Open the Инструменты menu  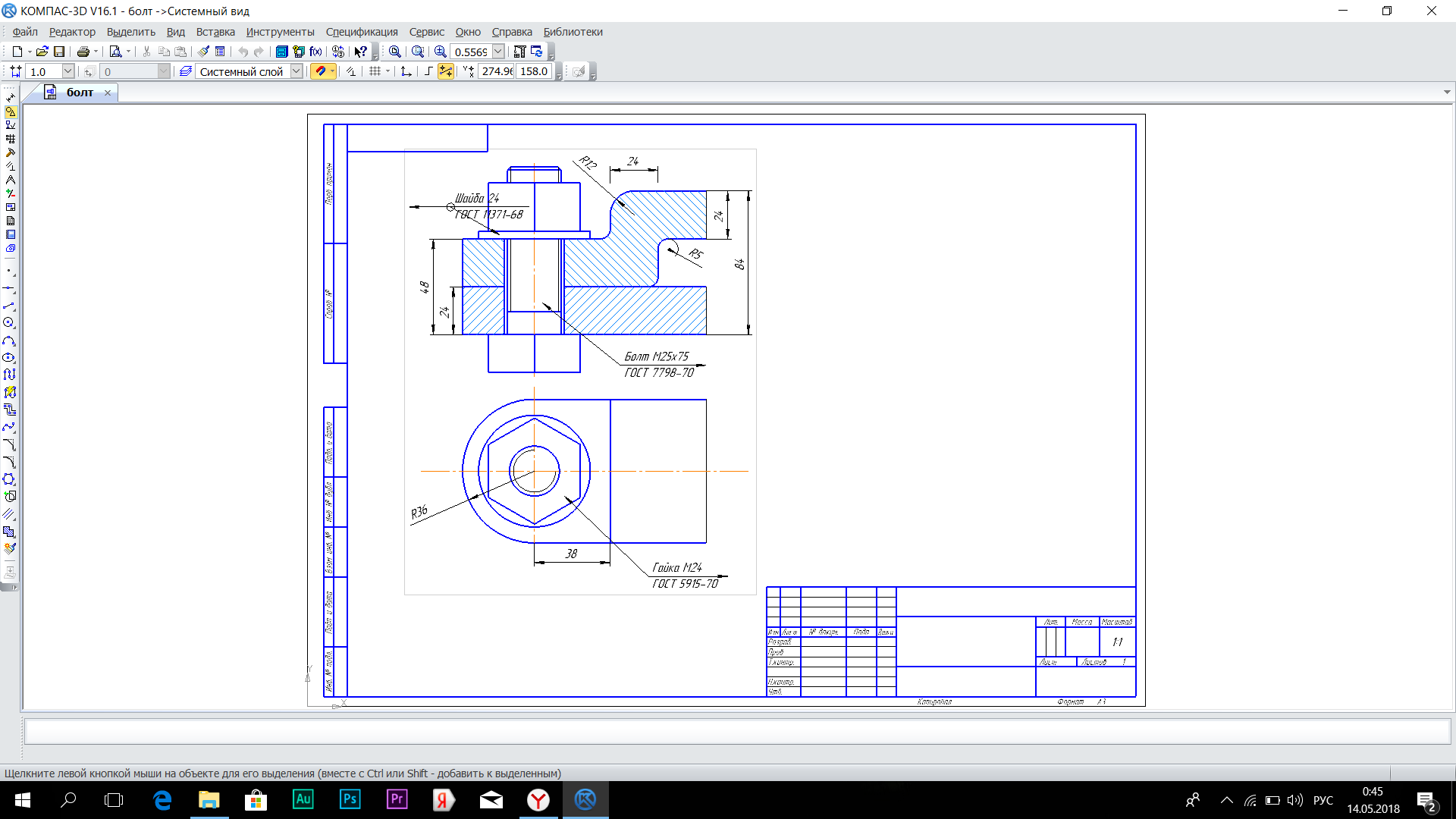(280, 32)
